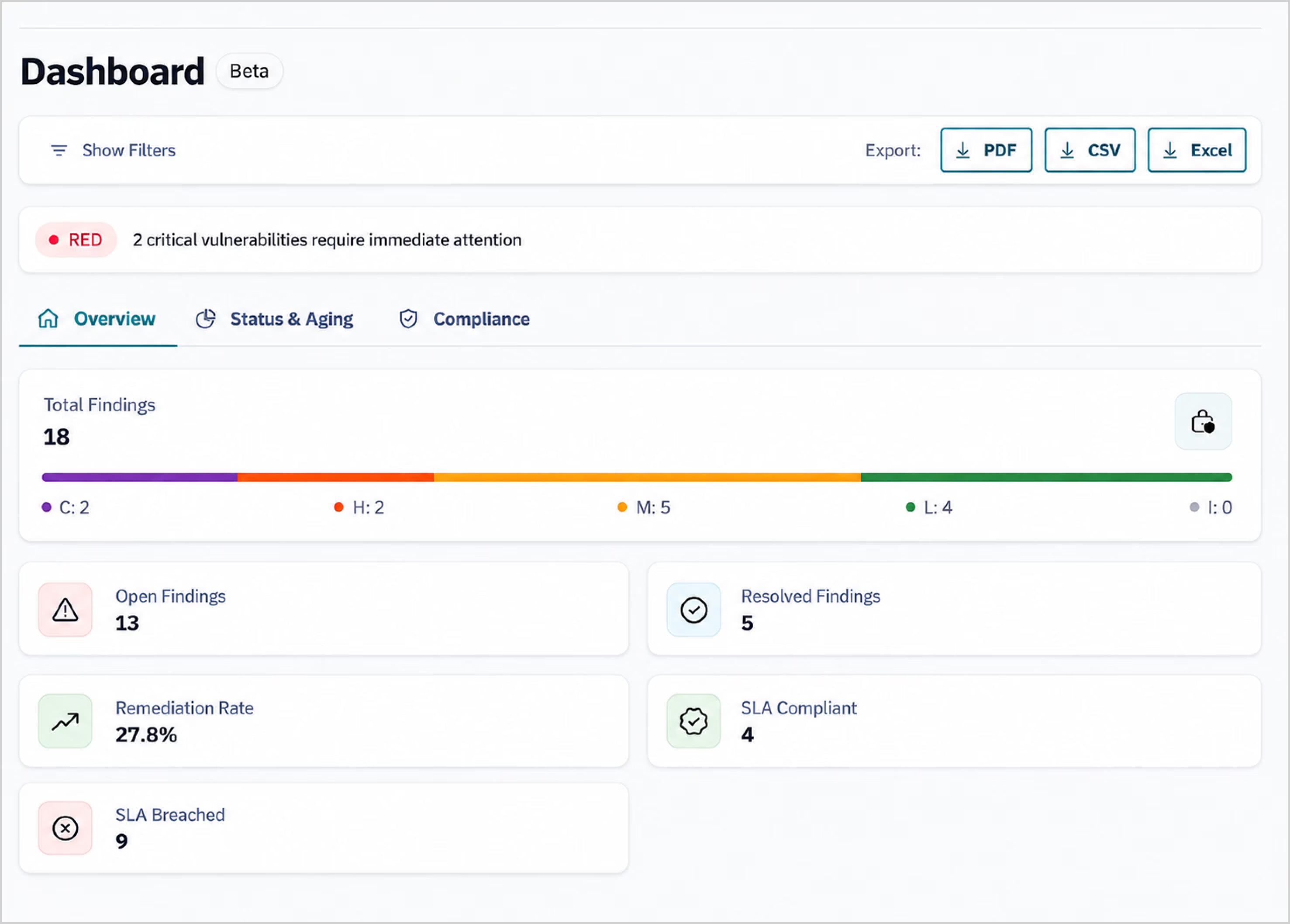The height and width of the screenshot is (924, 1290).
Task: Click the filter lines icon
Action: (59, 150)
